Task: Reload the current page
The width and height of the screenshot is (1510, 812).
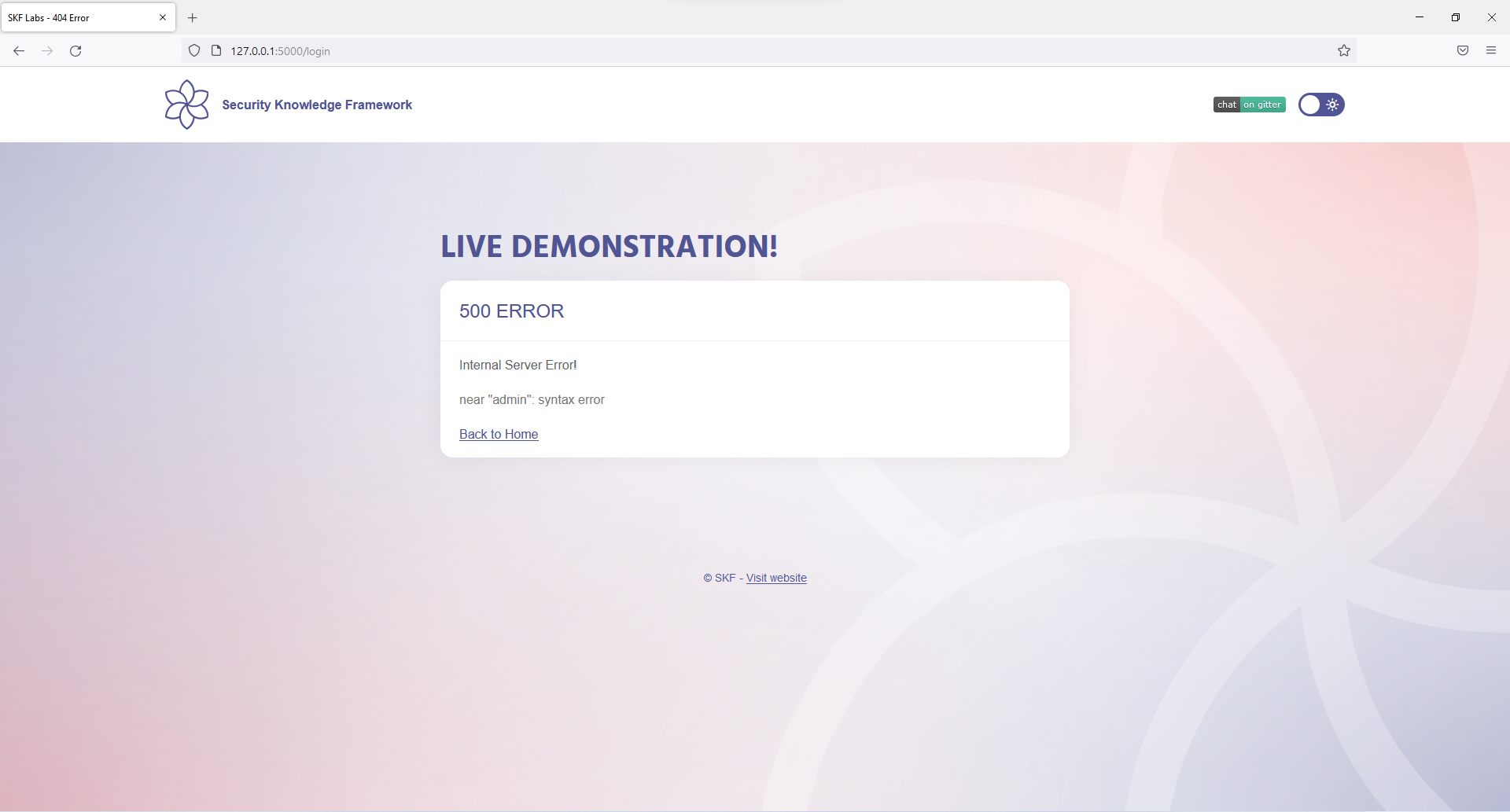Action: pyautogui.click(x=75, y=51)
